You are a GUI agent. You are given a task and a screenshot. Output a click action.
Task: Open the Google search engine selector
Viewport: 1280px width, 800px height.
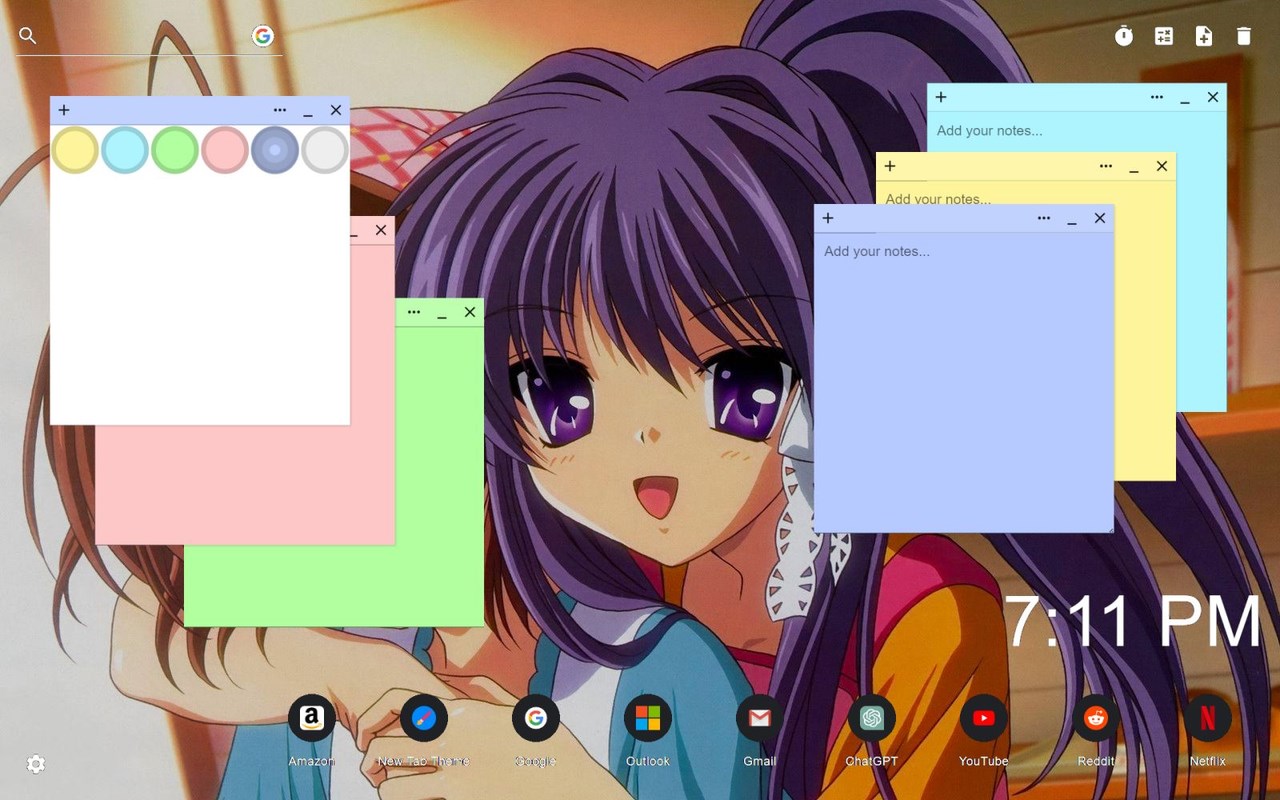coord(263,36)
